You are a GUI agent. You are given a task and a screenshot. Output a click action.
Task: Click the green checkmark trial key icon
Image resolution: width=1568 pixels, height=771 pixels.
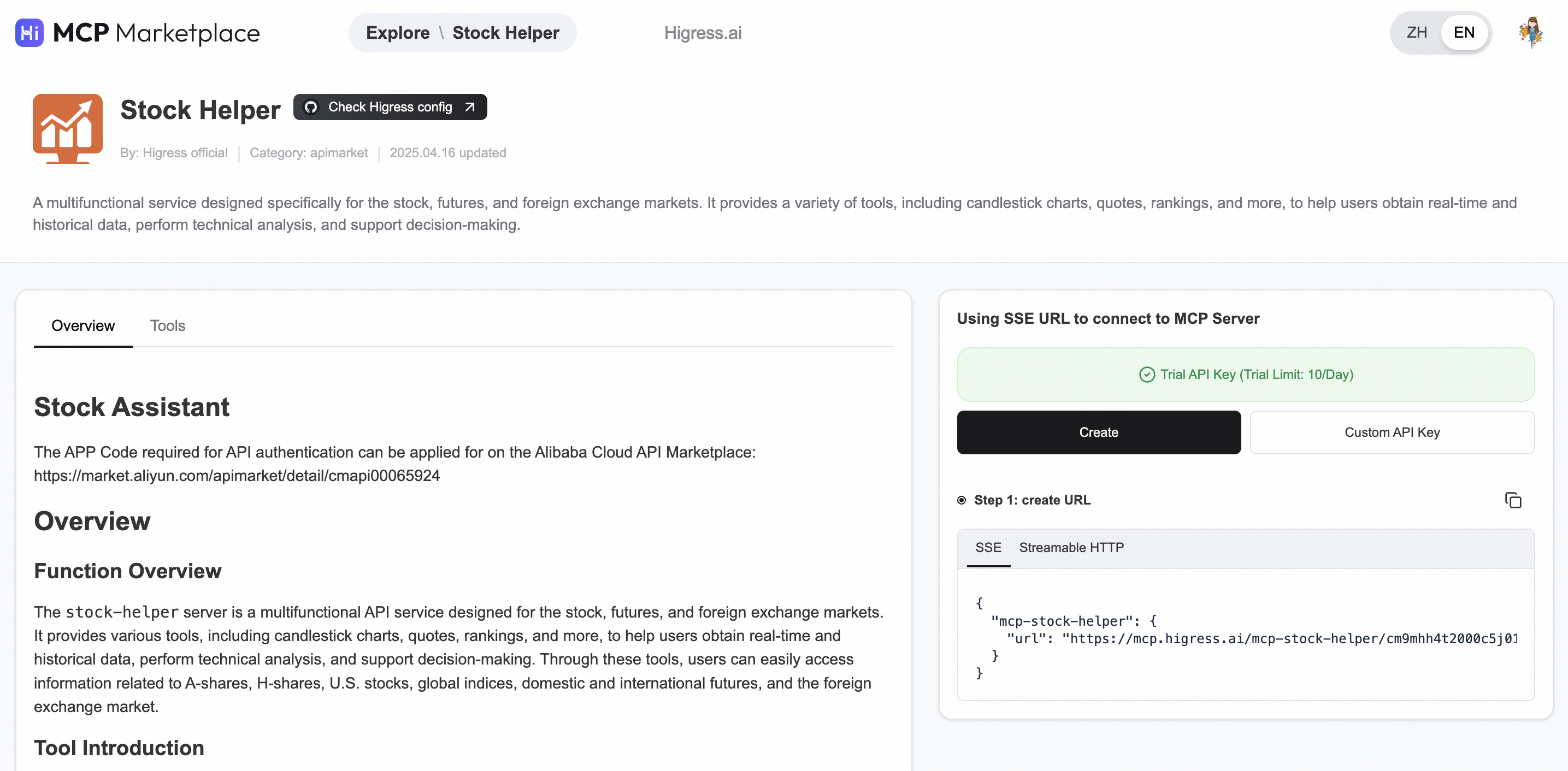pos(1146,375)
